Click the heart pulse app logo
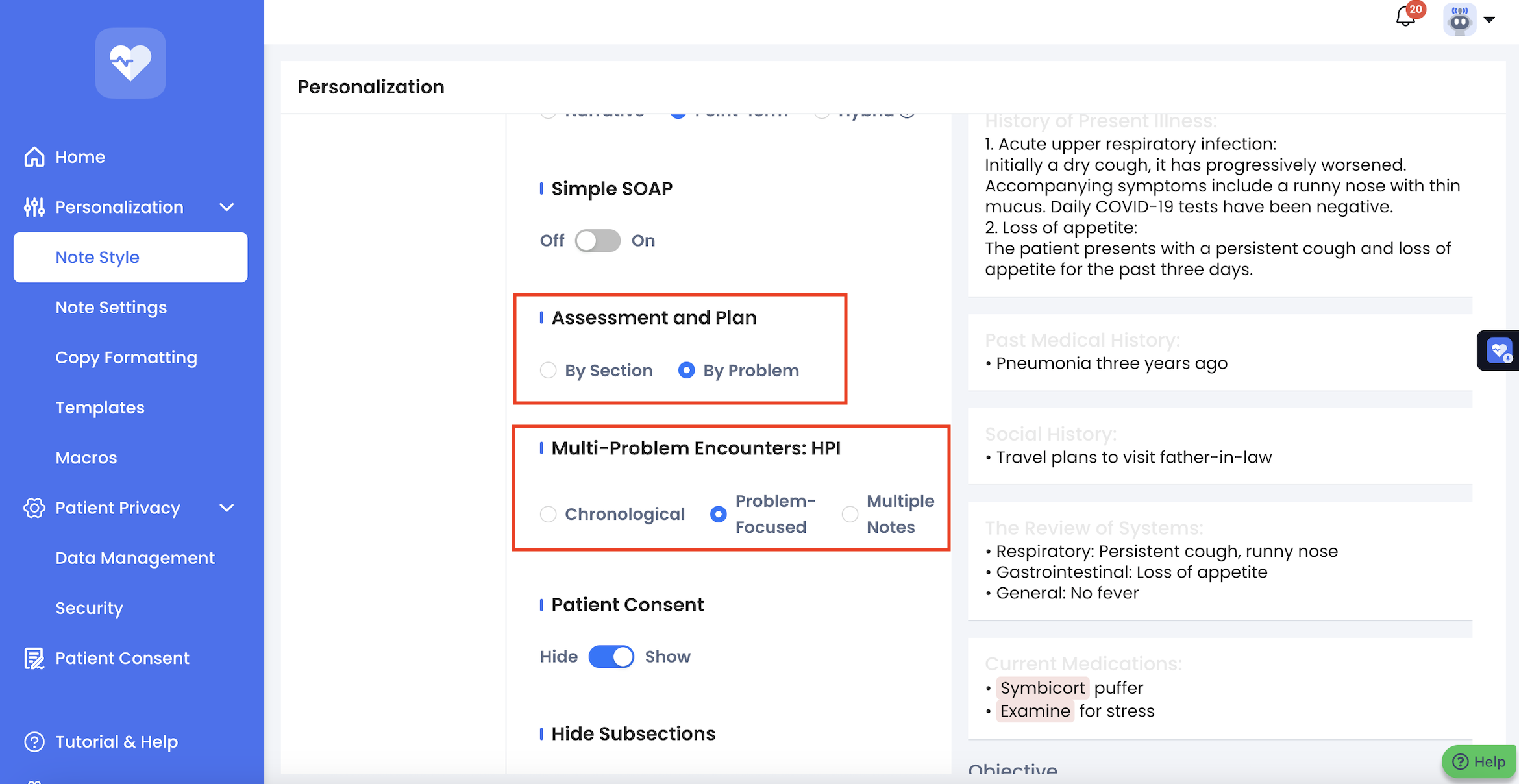This screenshot has width=1519, height=784. 130,63
